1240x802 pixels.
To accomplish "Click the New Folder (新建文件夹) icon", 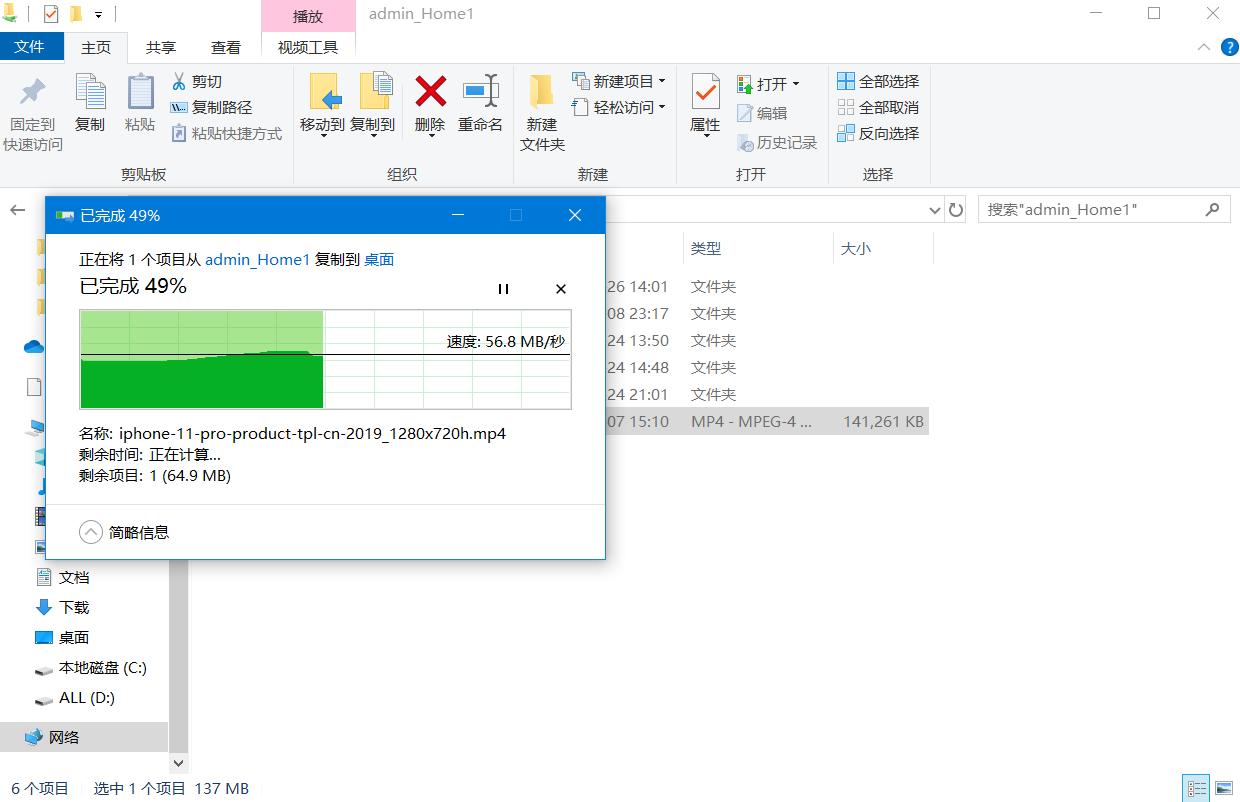I will [540, 110].
